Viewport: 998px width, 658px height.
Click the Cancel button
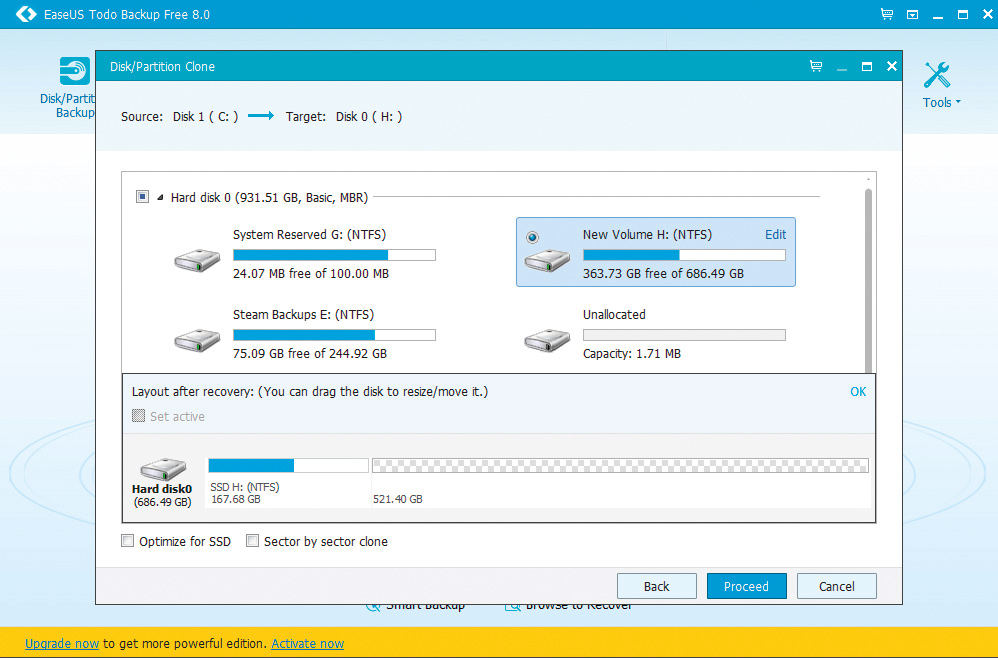836,586
